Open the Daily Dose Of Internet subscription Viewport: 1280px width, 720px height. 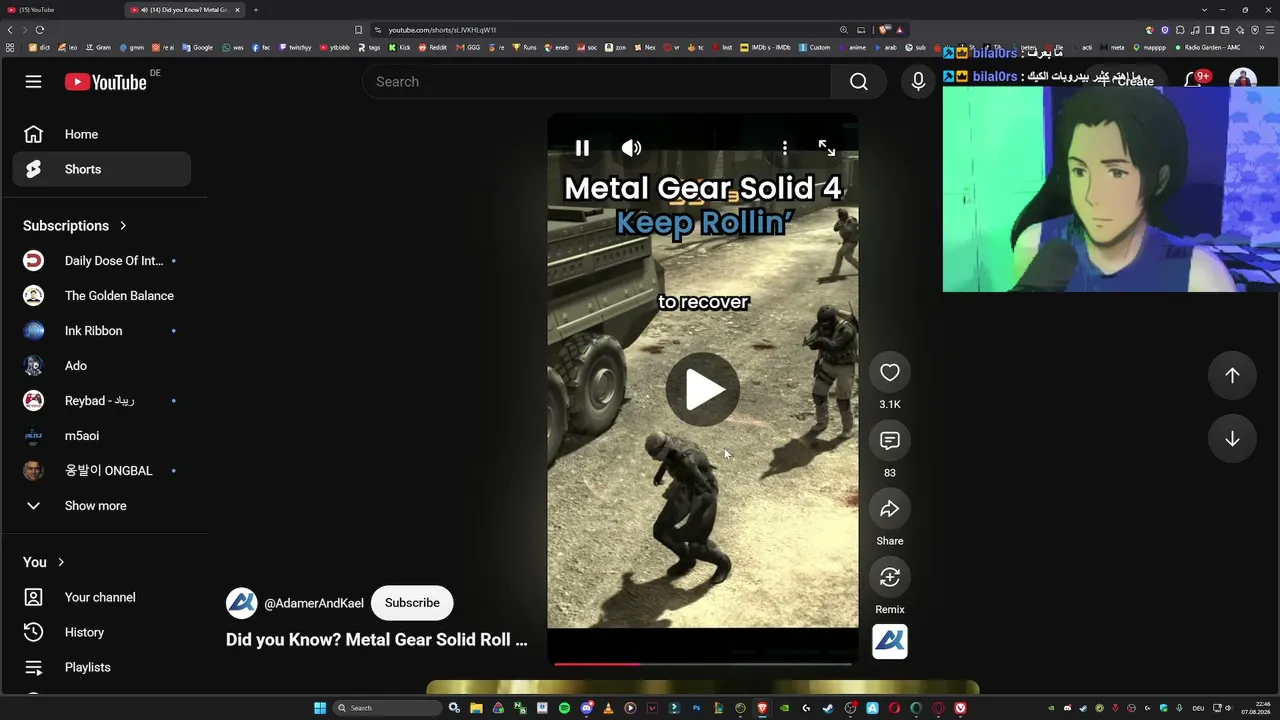(x=101, y=261)
